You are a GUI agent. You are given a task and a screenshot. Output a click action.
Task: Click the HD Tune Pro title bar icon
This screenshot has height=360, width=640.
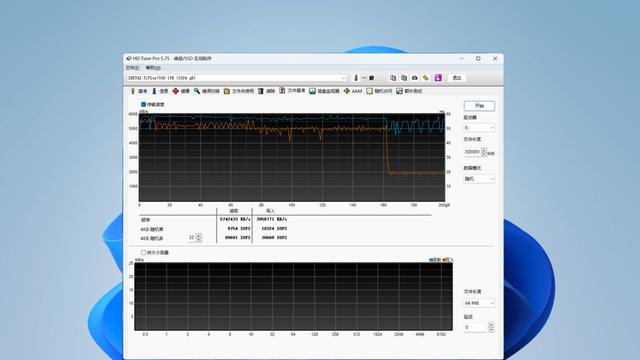[x=129, y=58]
